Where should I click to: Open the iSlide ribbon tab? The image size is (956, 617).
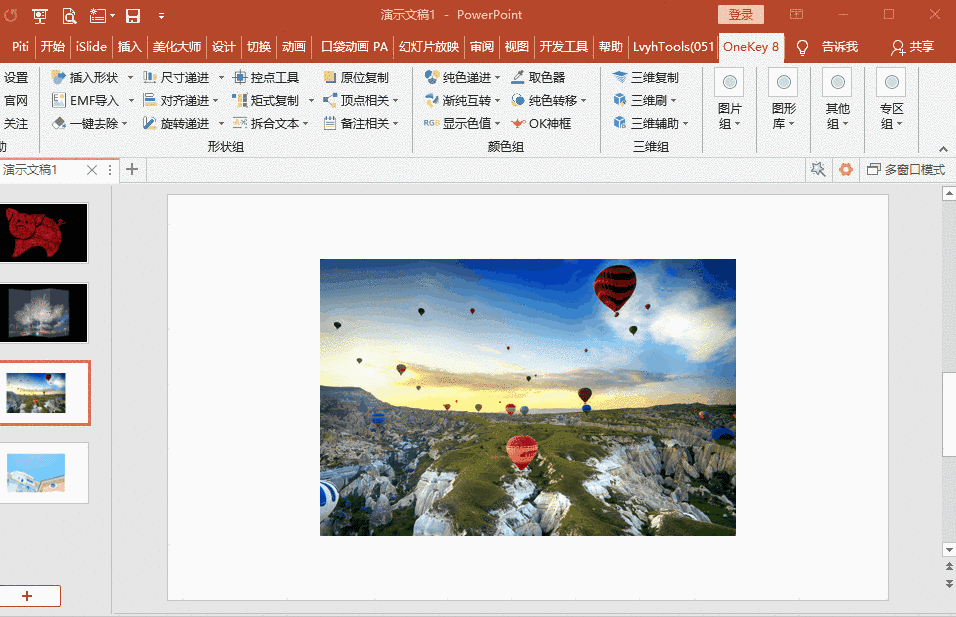pyautogui.click(x=91, y=46)
